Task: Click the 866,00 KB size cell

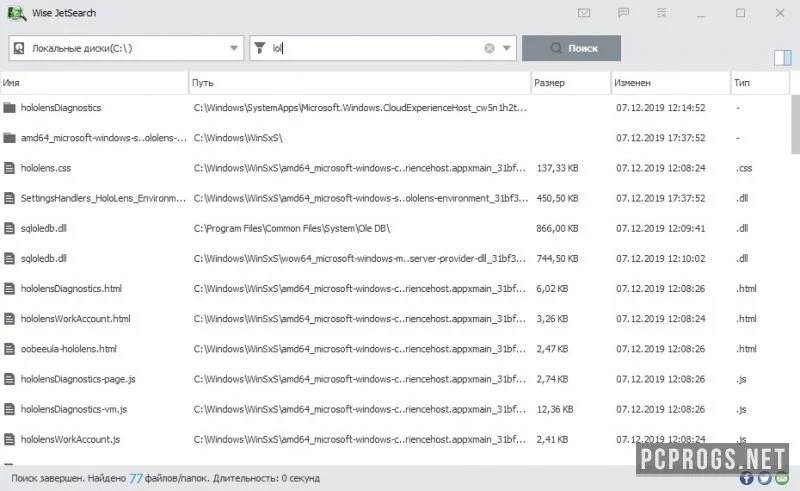Action: pos(557,228)
